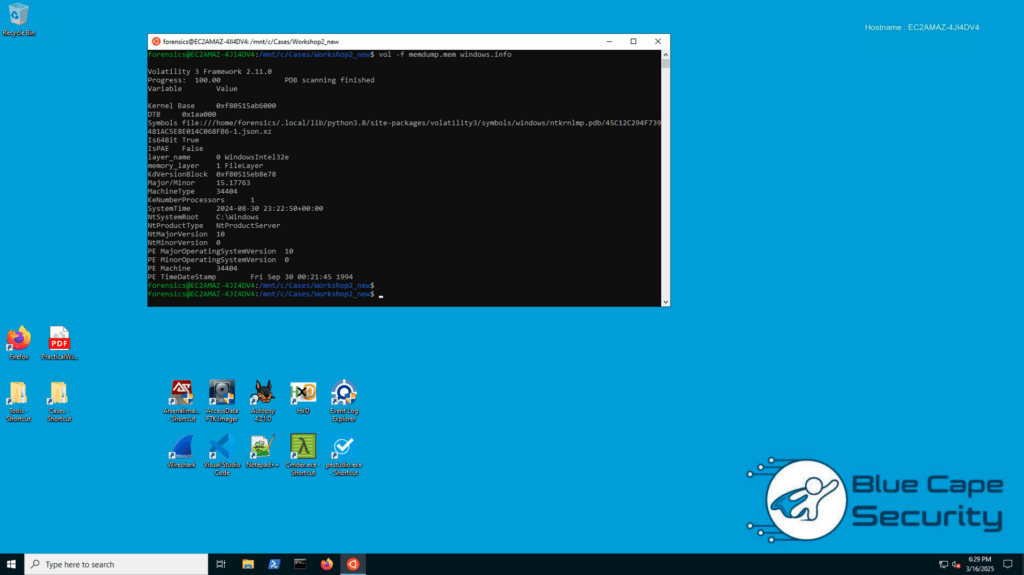Image resolution: width=1024 pixels, height=575 pixels.
Task: Open the Cases - Shortcut folder
Action: point(59,395)
